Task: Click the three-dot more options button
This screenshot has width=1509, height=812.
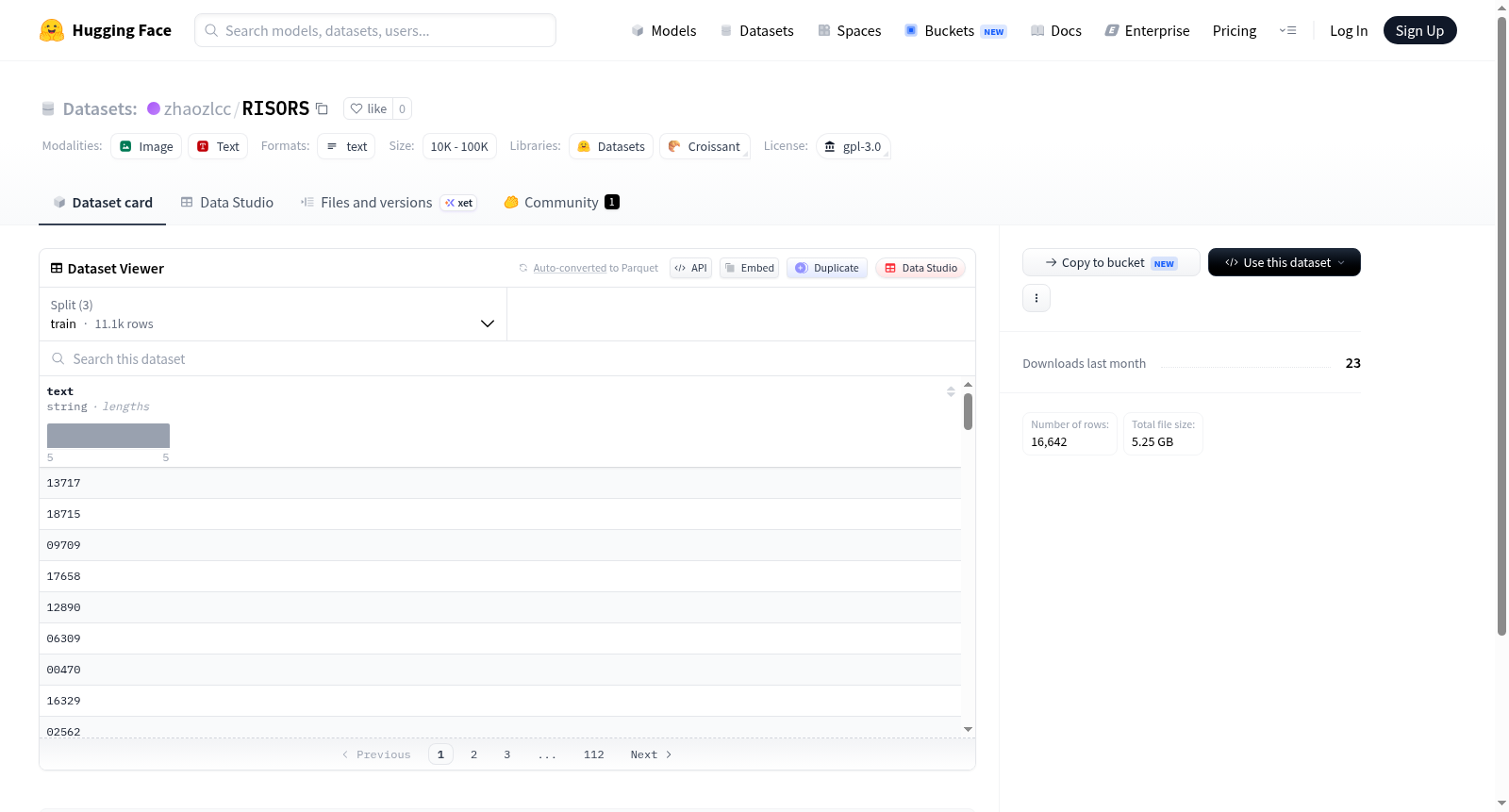Action: coord(1036,298)
